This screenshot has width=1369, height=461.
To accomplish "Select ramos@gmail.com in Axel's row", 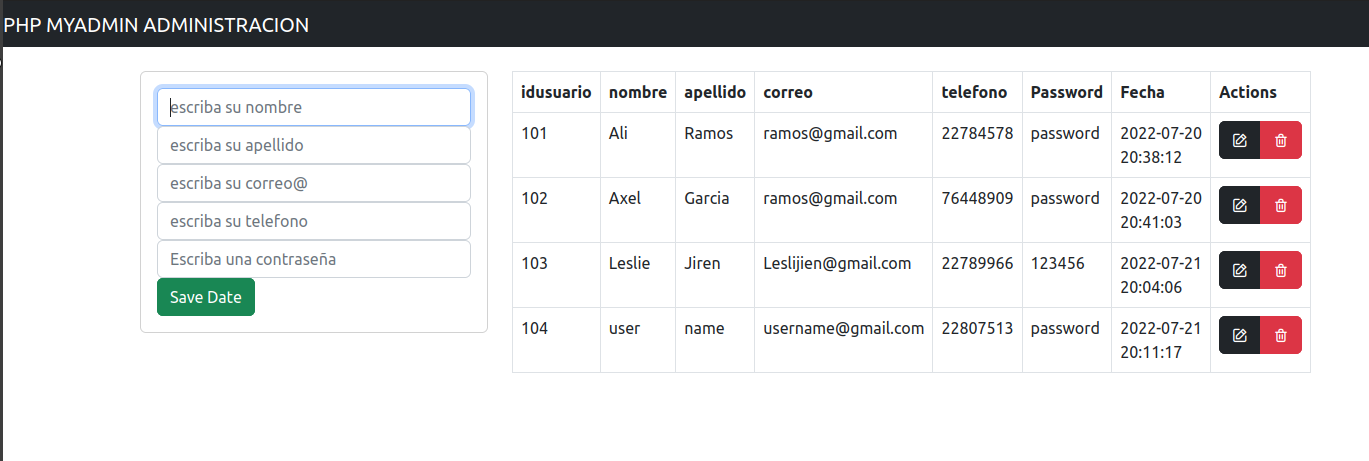I will tap(830, 198).
